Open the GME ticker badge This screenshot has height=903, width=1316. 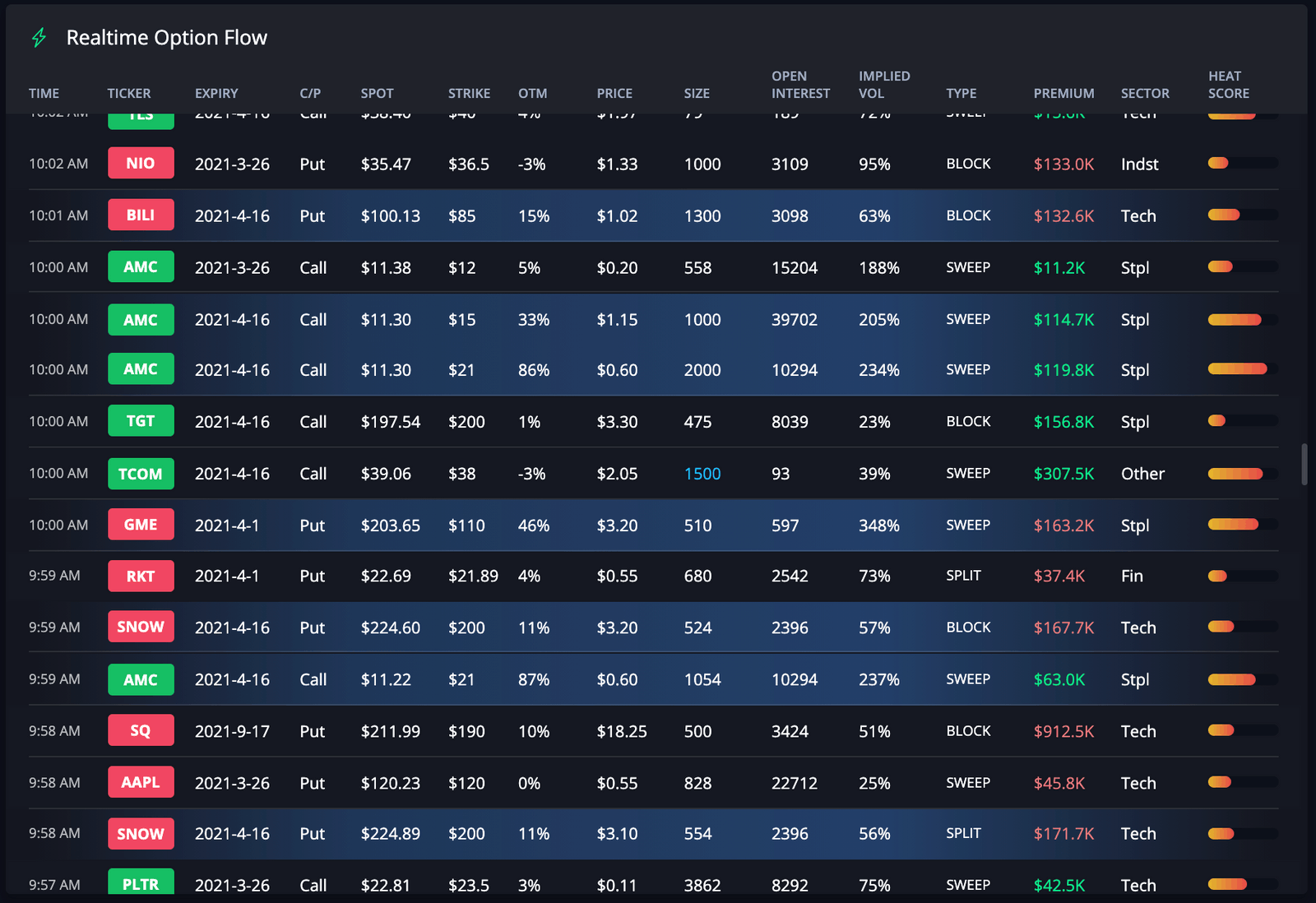(141, 524)
